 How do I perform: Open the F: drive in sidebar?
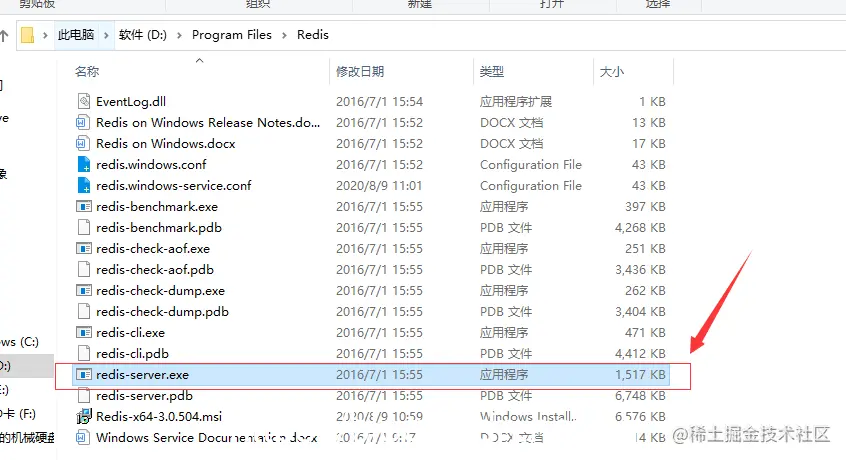[18, 414]
